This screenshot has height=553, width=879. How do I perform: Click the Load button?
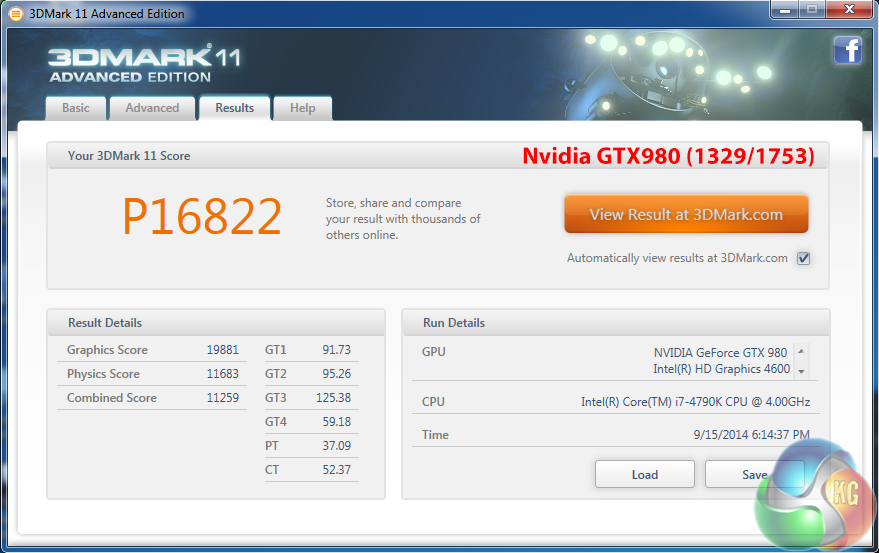(x=645, y=474)
